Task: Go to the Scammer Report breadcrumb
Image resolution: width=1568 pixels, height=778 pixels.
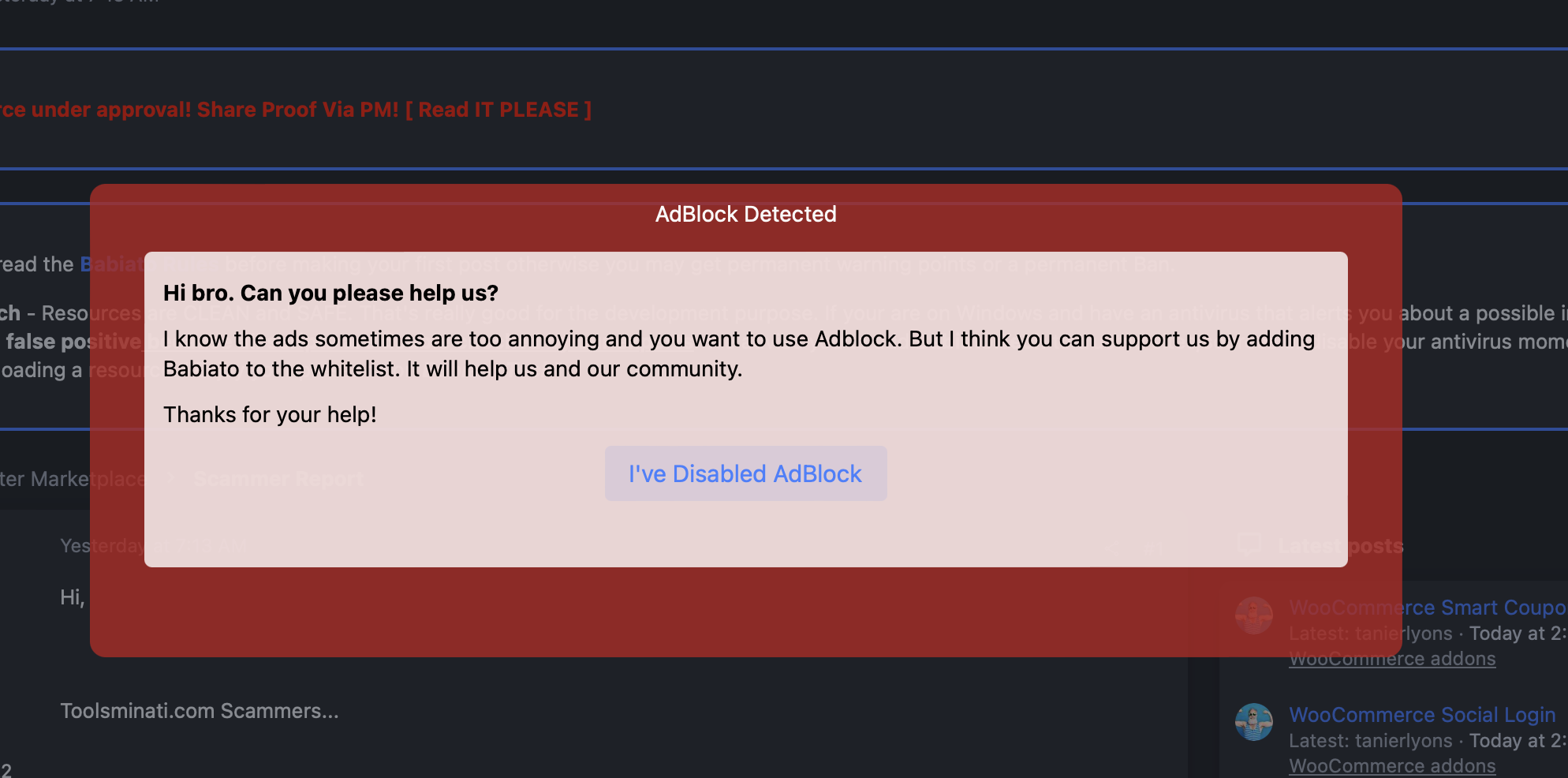Action: pyautogui.click(x=278, y=479)
